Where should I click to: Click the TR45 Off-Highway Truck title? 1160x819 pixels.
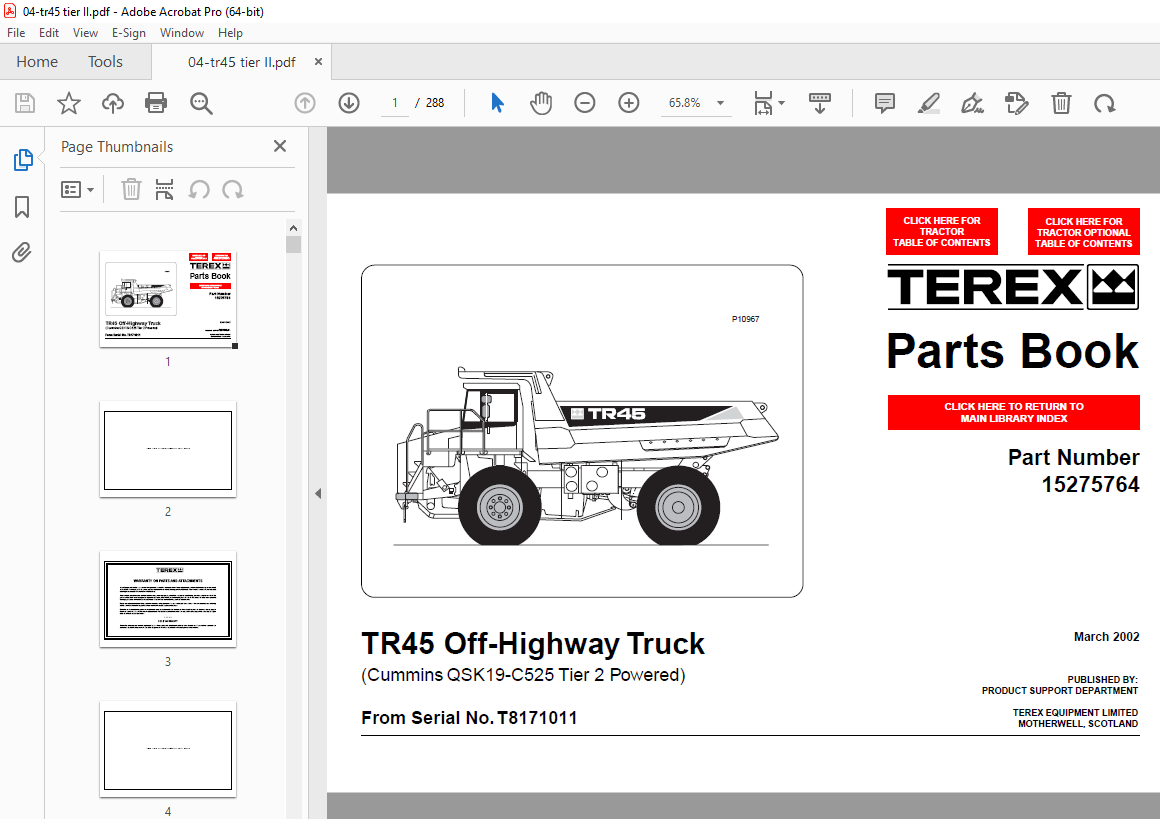click(x=533, y=644)
